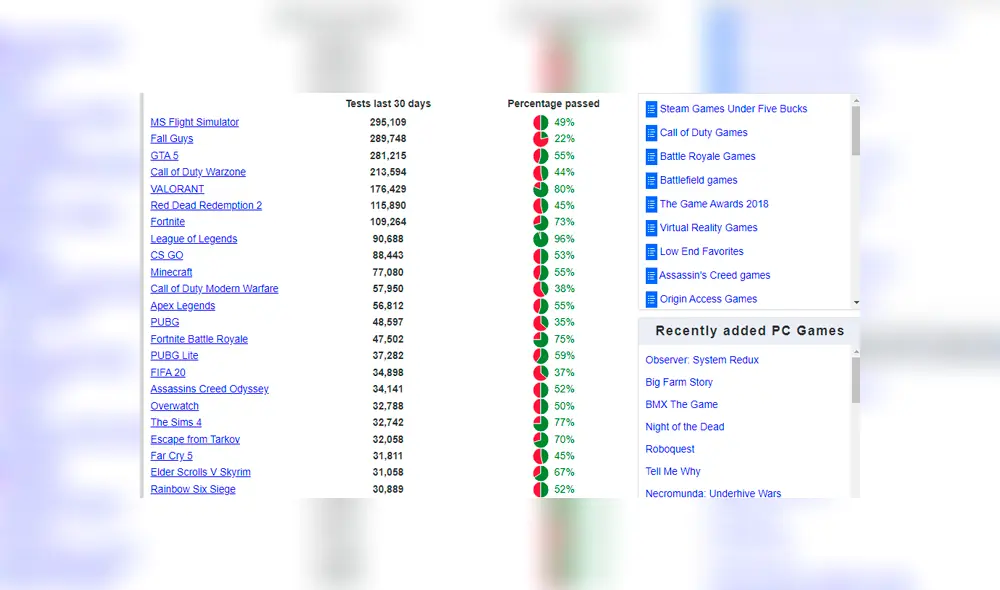This screenshot has width=1000, height=590.
Task: Open The Game Awards 2018 list
Action: tap(714, 204)
